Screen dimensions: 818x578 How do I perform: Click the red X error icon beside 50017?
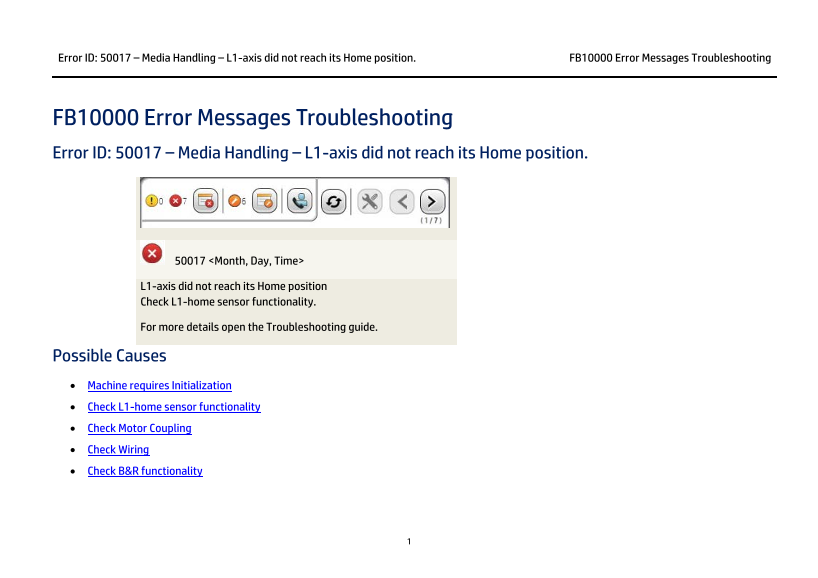(x=152, y=254)
